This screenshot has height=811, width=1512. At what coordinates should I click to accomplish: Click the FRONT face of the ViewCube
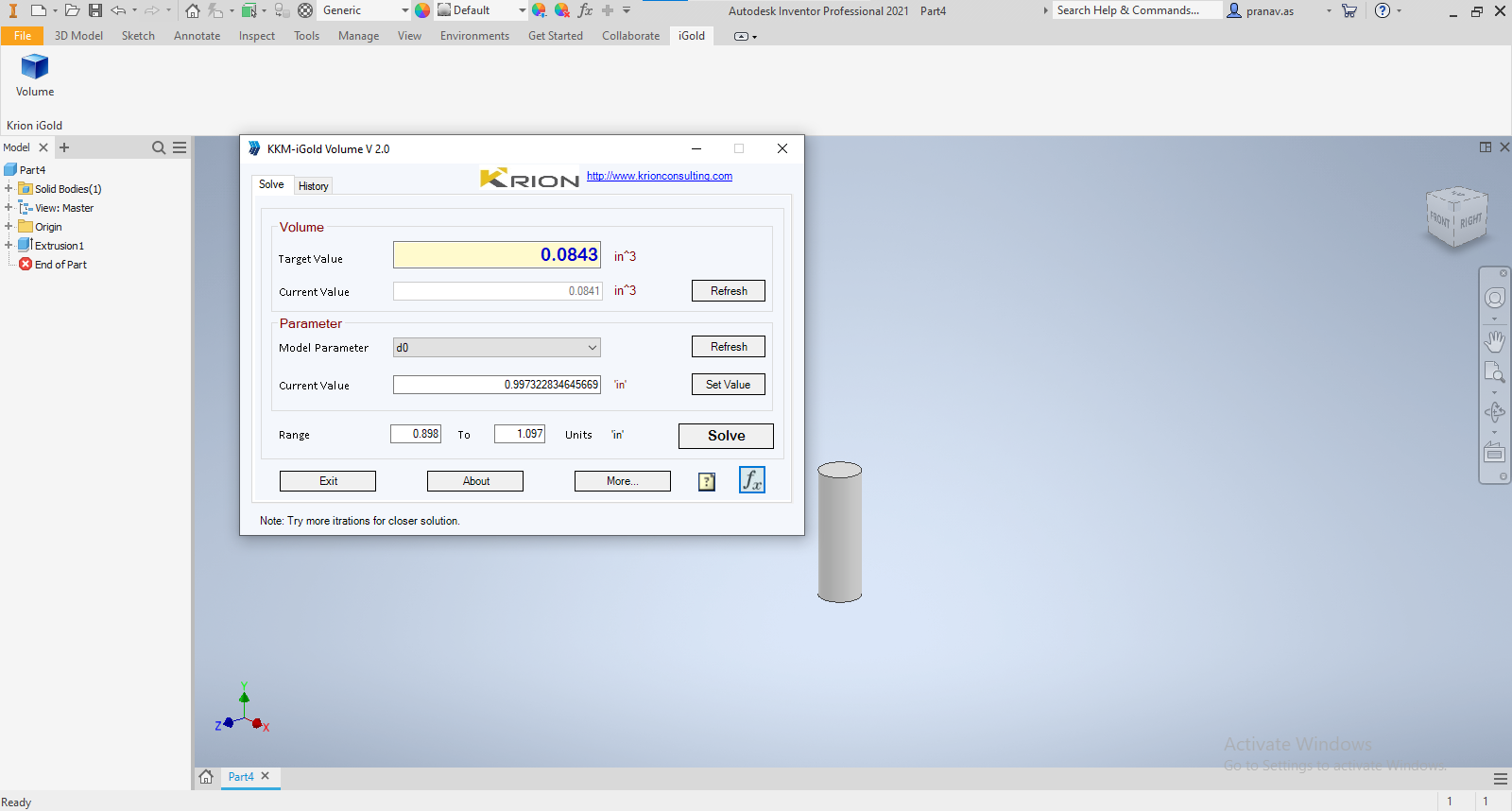click(x=1440, y=219)
